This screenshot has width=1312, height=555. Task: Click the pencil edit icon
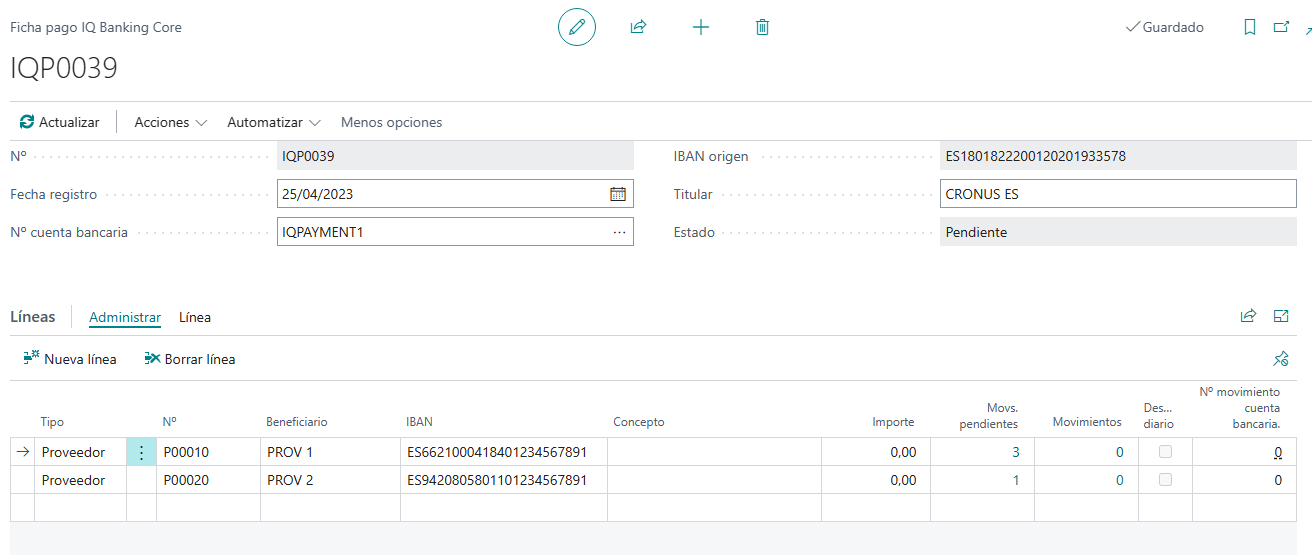click(576, 28)
